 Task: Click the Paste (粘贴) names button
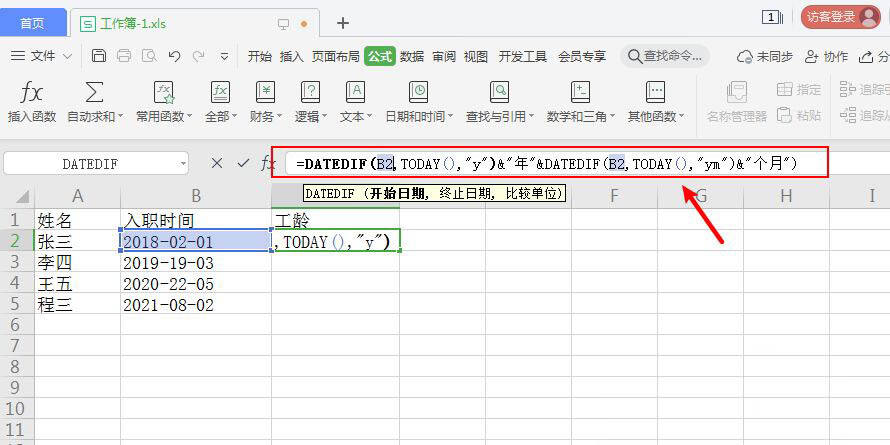click(x=799, y=115)
